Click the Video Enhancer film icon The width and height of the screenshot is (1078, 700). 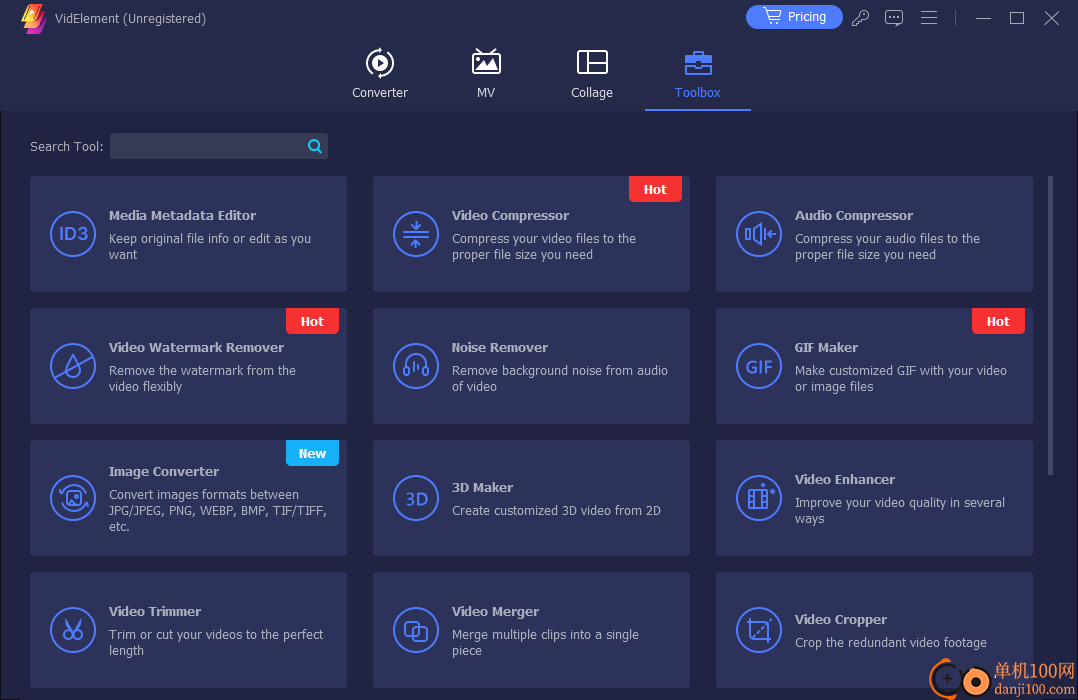759,498
